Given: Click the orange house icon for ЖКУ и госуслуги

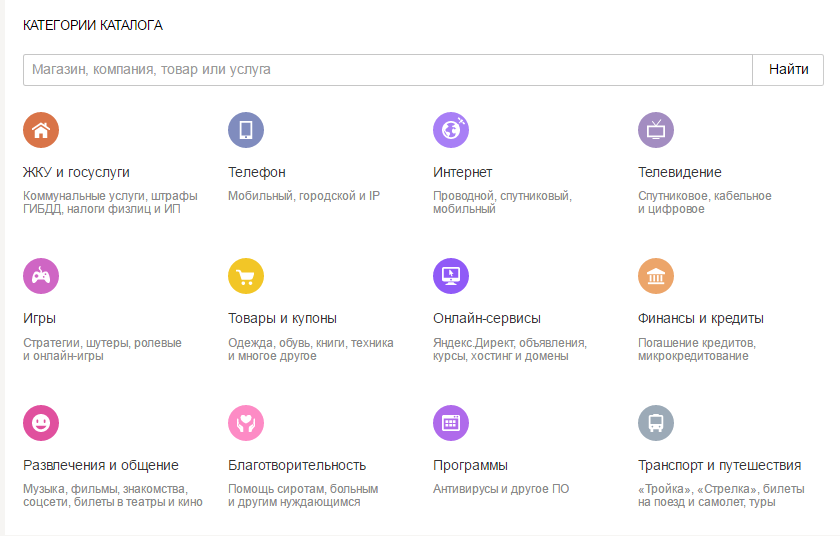Looking at the screenshot, I should 41,130.
